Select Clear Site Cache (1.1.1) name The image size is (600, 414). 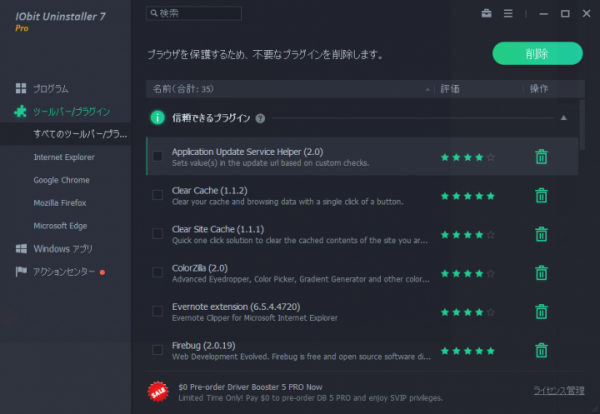tap(218, 229)
